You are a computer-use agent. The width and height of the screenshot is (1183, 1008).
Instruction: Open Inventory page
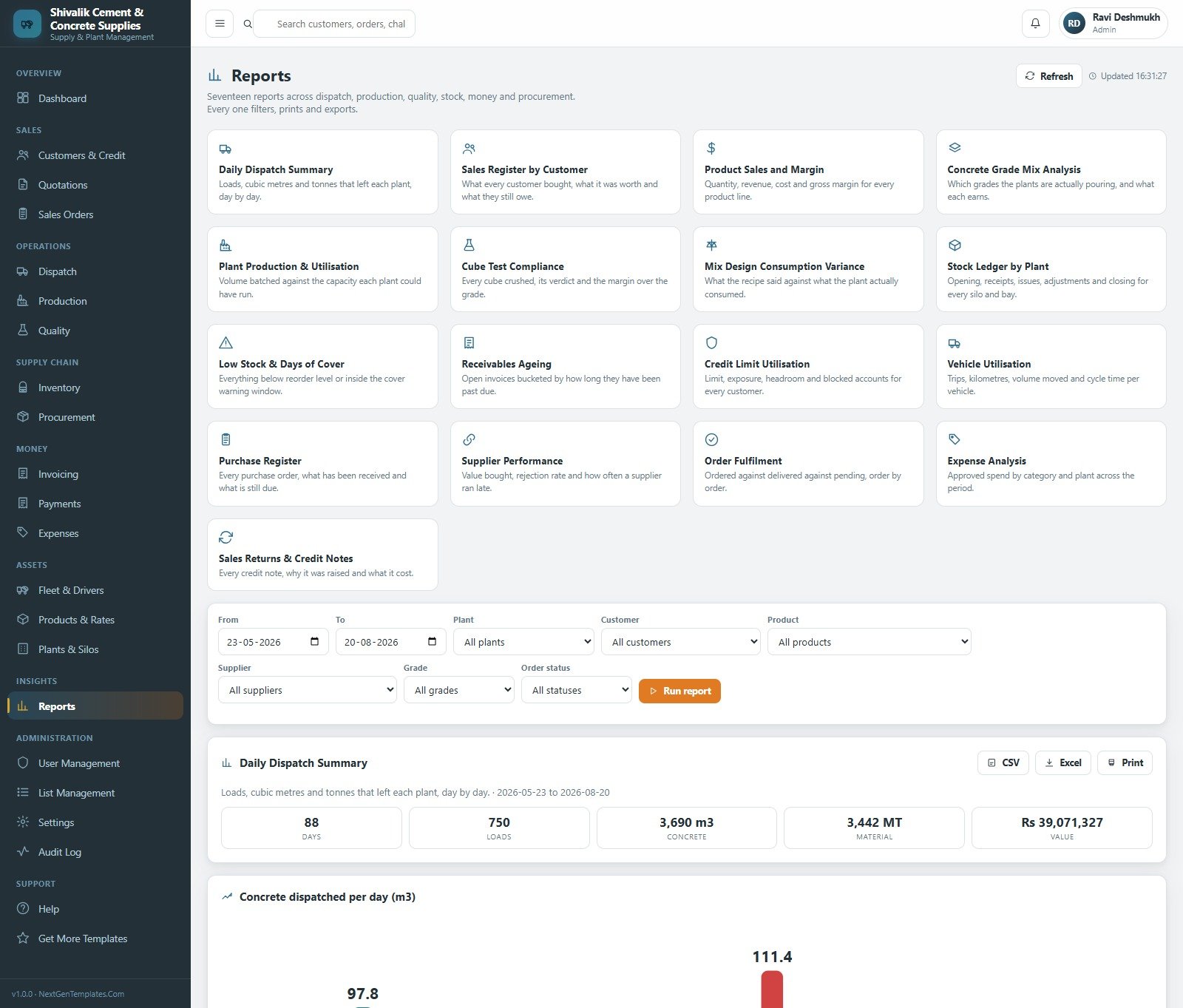click(95, 388)
